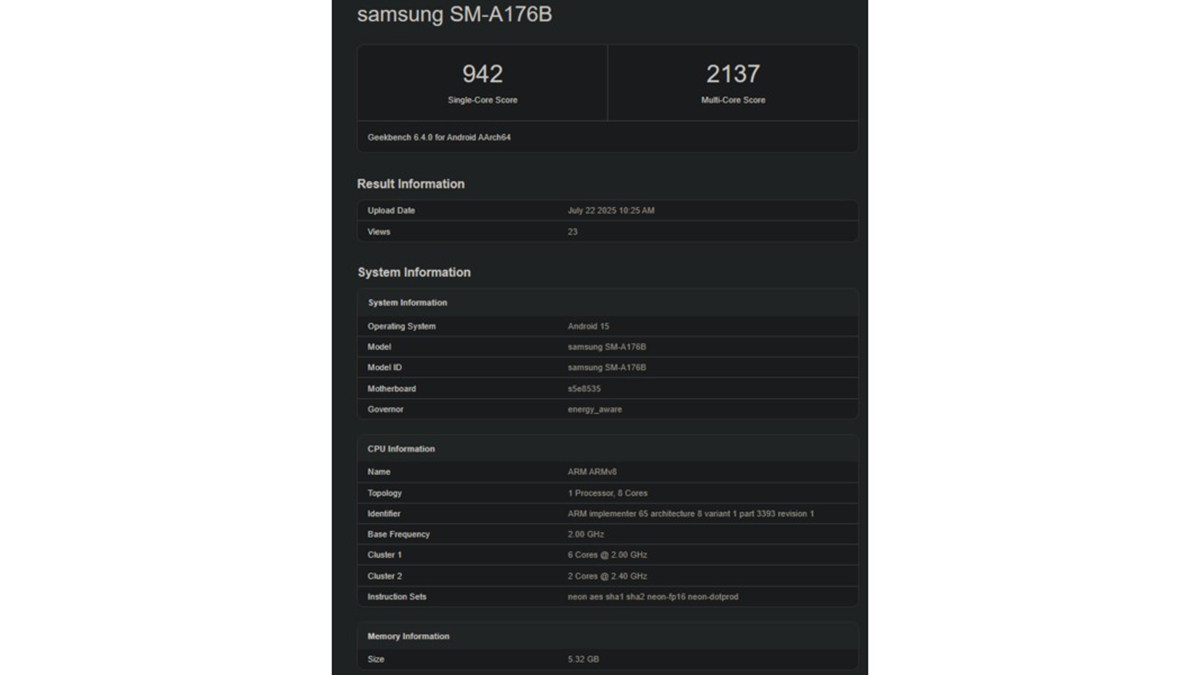
Task: Click the Base Frequency label
Action: coord(399,535)
